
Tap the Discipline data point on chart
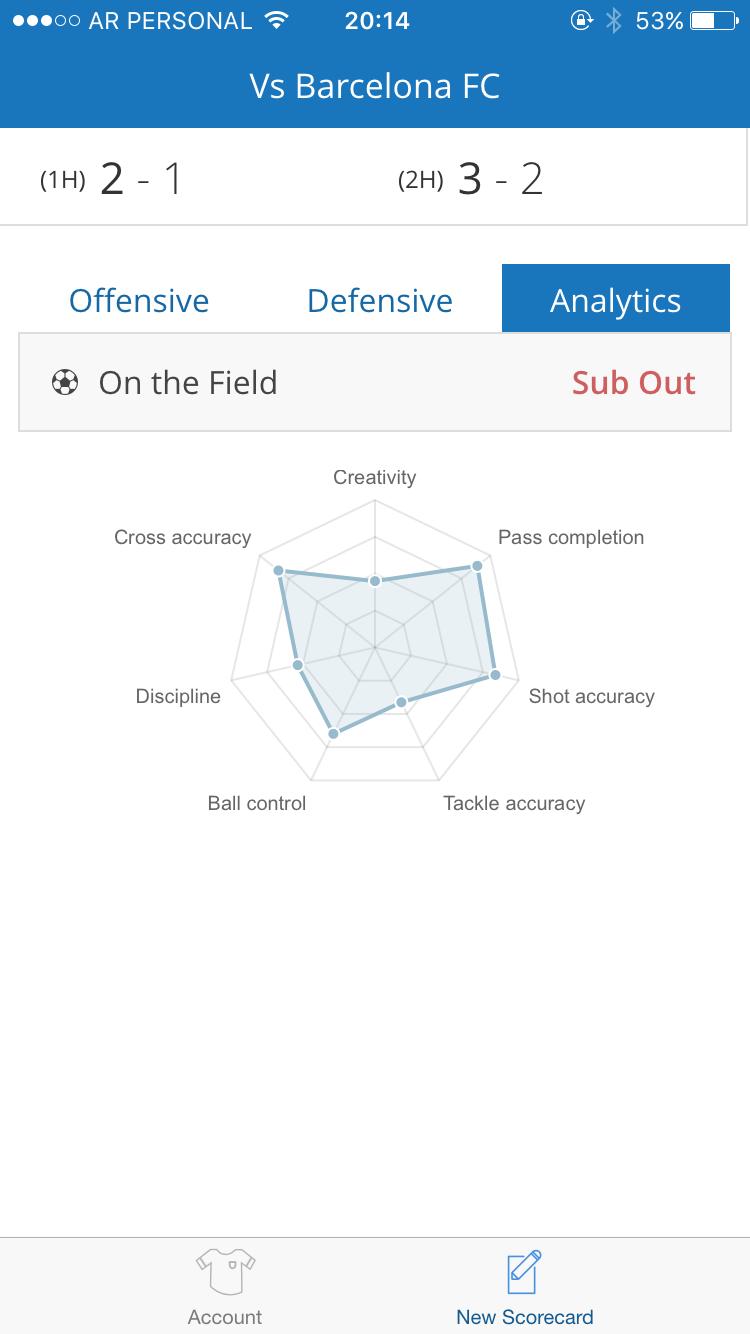point(297,665)
